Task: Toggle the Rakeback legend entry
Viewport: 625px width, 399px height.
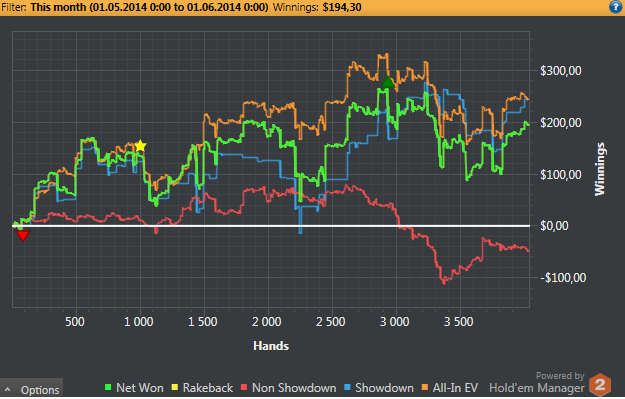Action: click(202, 388)
